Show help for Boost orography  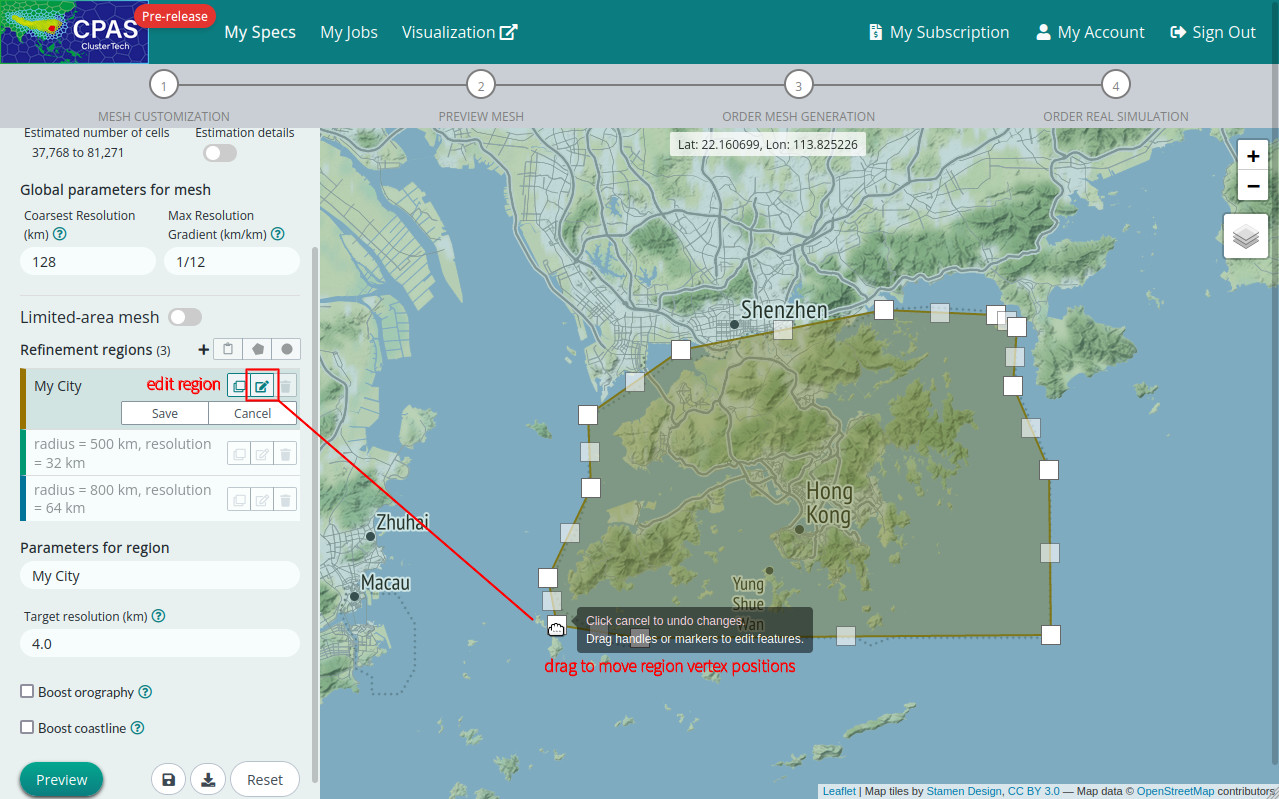point(145,692)
